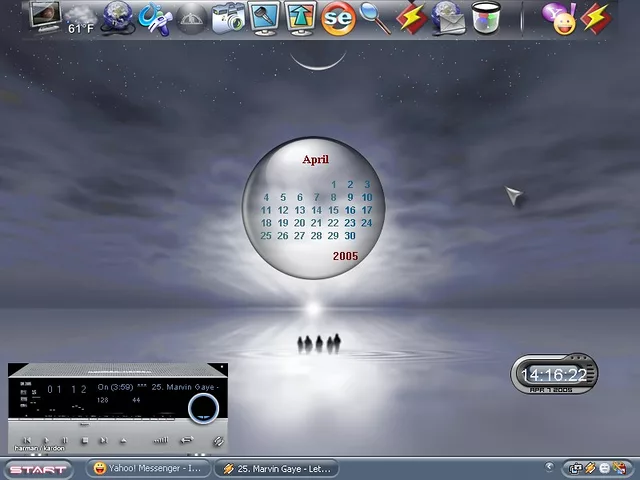Click the orange 'se' dock icon

point(337,17)
